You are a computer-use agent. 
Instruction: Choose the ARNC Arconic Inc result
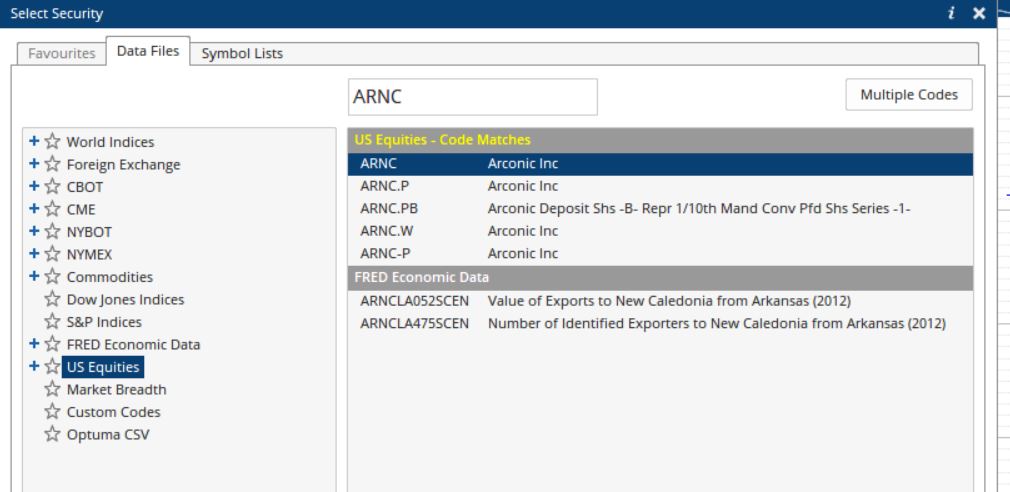660,164
